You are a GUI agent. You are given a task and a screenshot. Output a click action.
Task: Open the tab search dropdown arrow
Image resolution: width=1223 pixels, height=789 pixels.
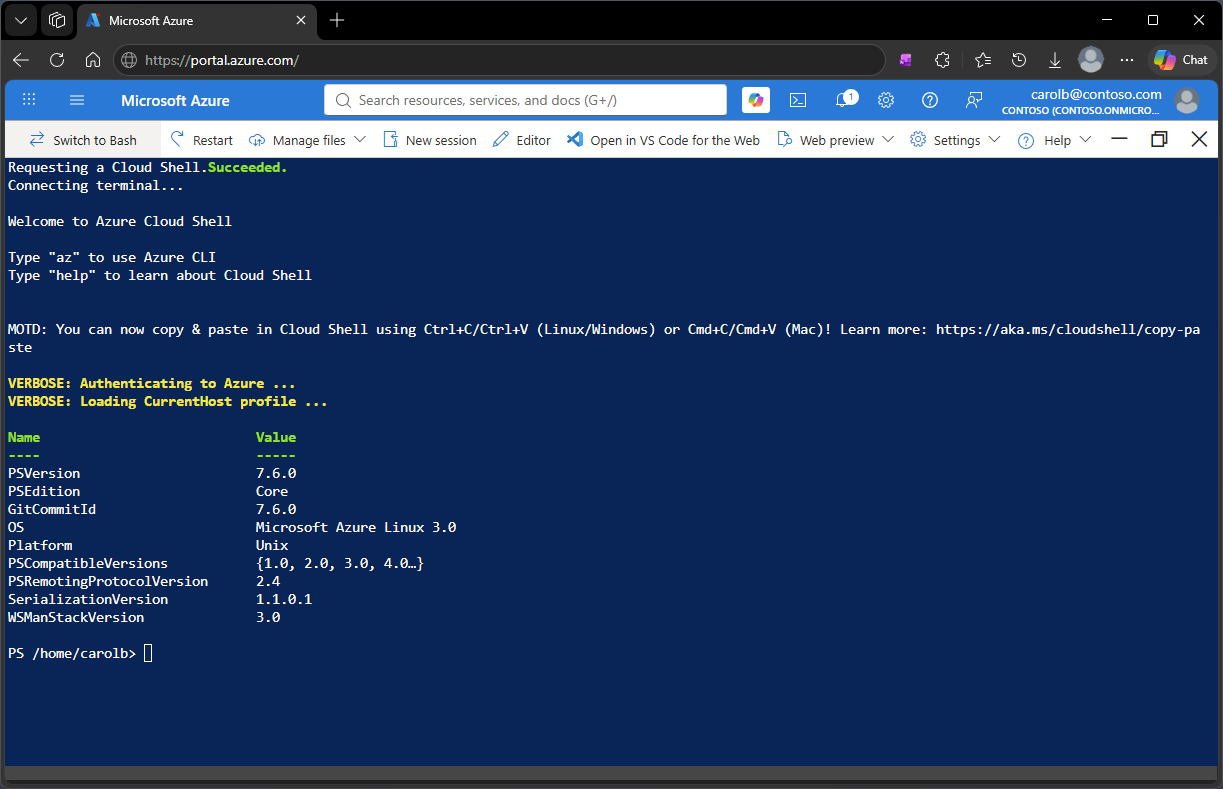(21, 20)
